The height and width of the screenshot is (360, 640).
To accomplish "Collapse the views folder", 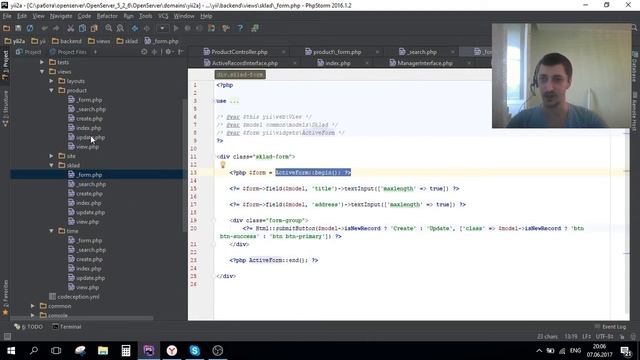I will pos(42,71).
